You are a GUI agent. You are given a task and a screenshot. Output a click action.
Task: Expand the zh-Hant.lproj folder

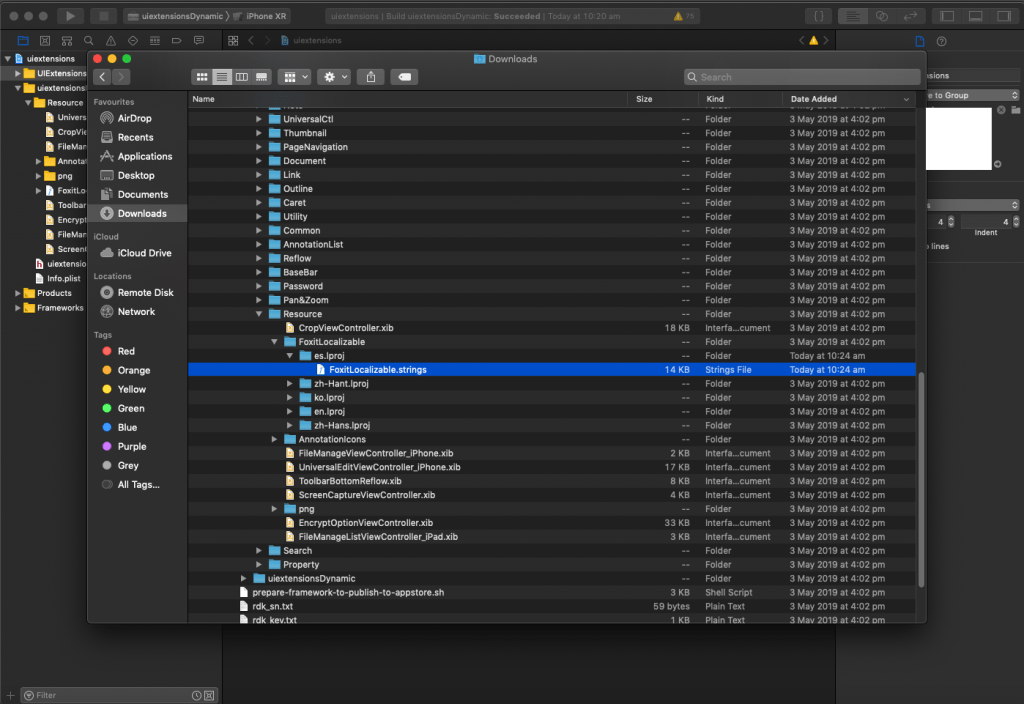pos(289,384)
